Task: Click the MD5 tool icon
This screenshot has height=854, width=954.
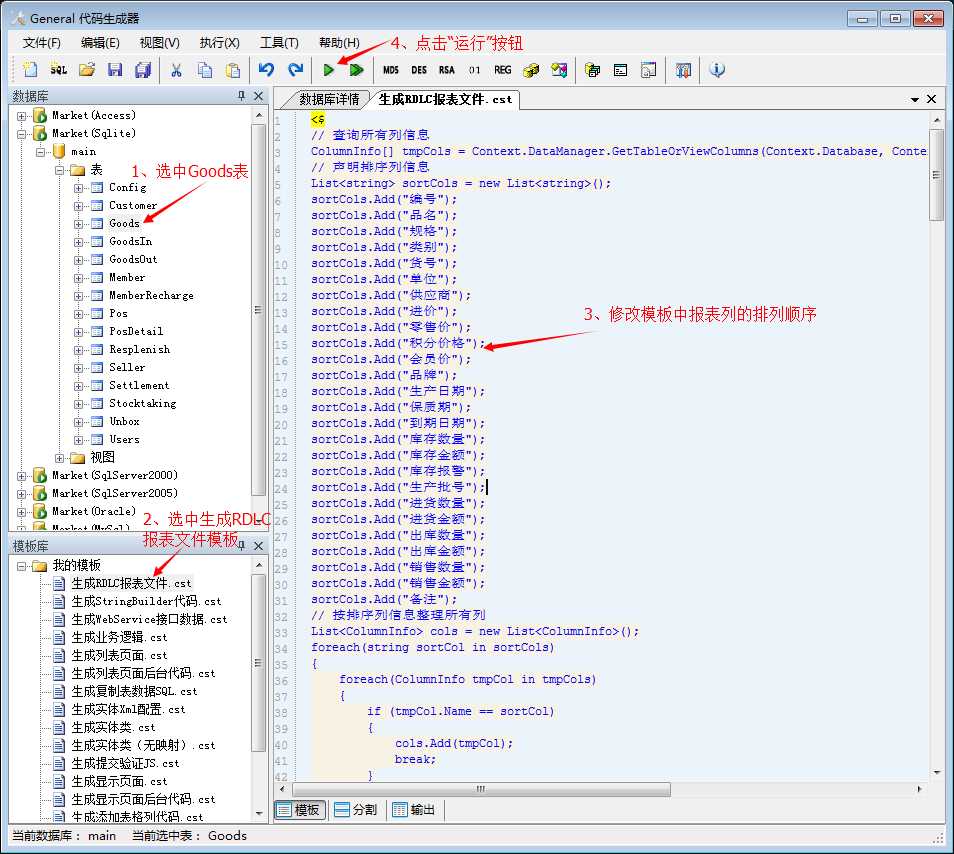Action: (391, 70)
